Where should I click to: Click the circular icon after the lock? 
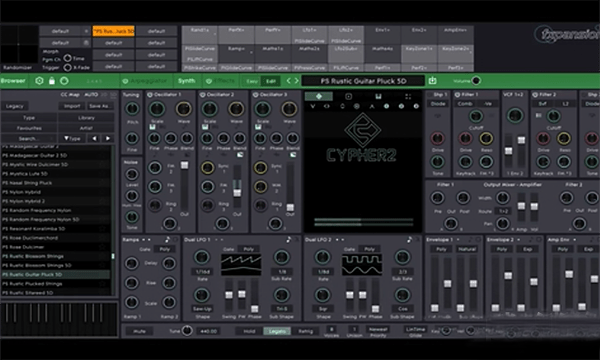64,81
